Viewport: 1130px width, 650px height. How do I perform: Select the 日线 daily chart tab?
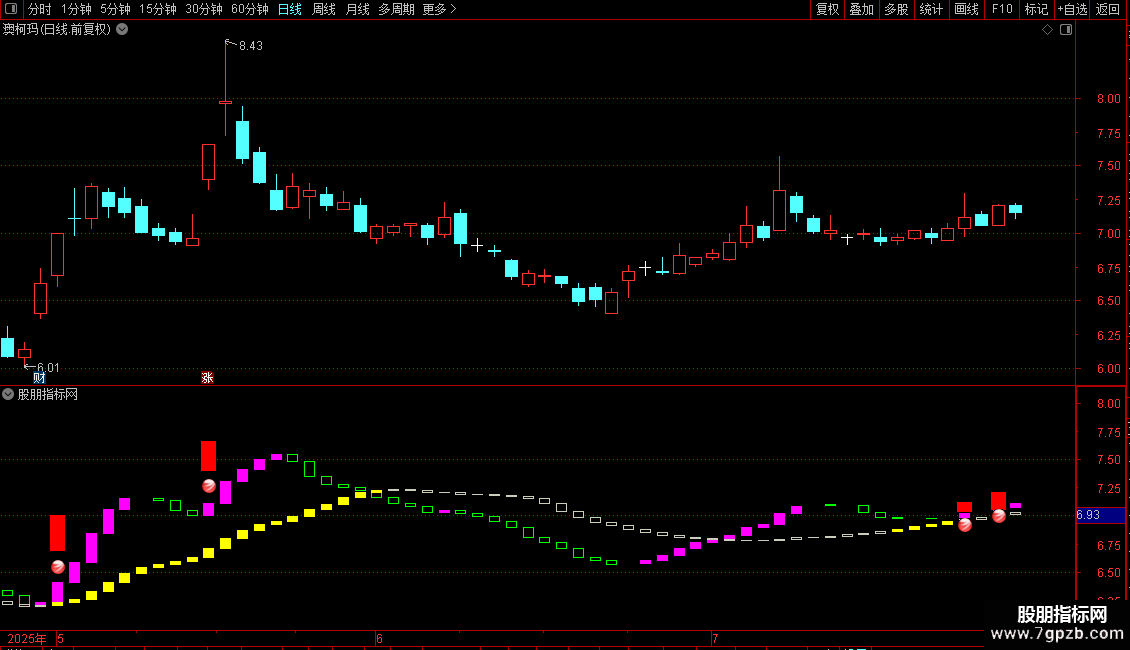click(x=290, y=9)
